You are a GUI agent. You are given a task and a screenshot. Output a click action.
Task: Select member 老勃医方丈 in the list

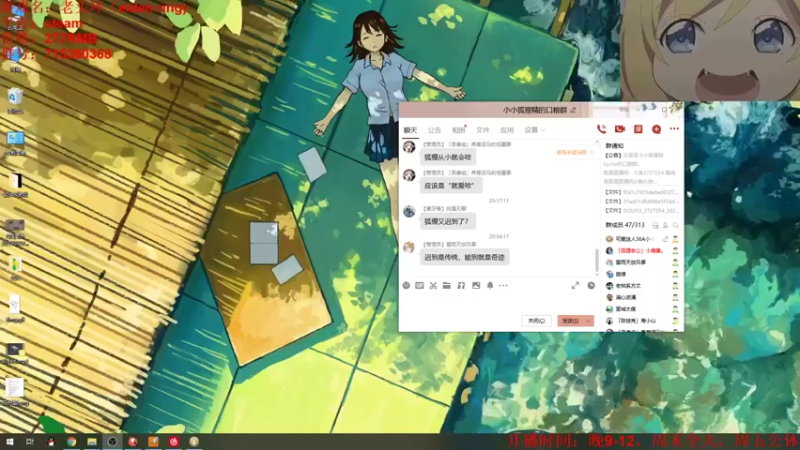click(628, 286)
